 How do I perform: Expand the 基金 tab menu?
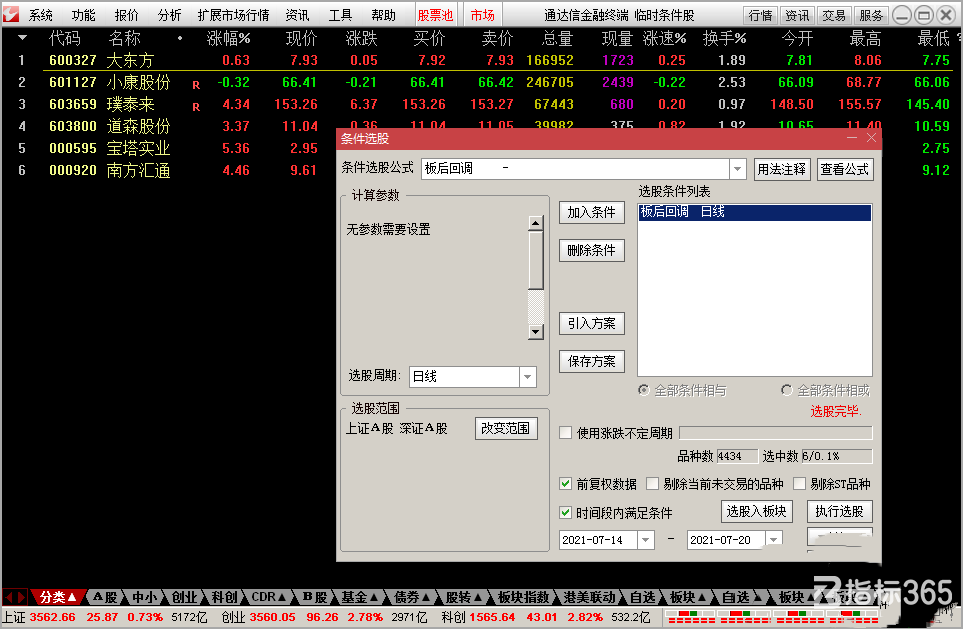pyautogui.click(x=372, y=597)
